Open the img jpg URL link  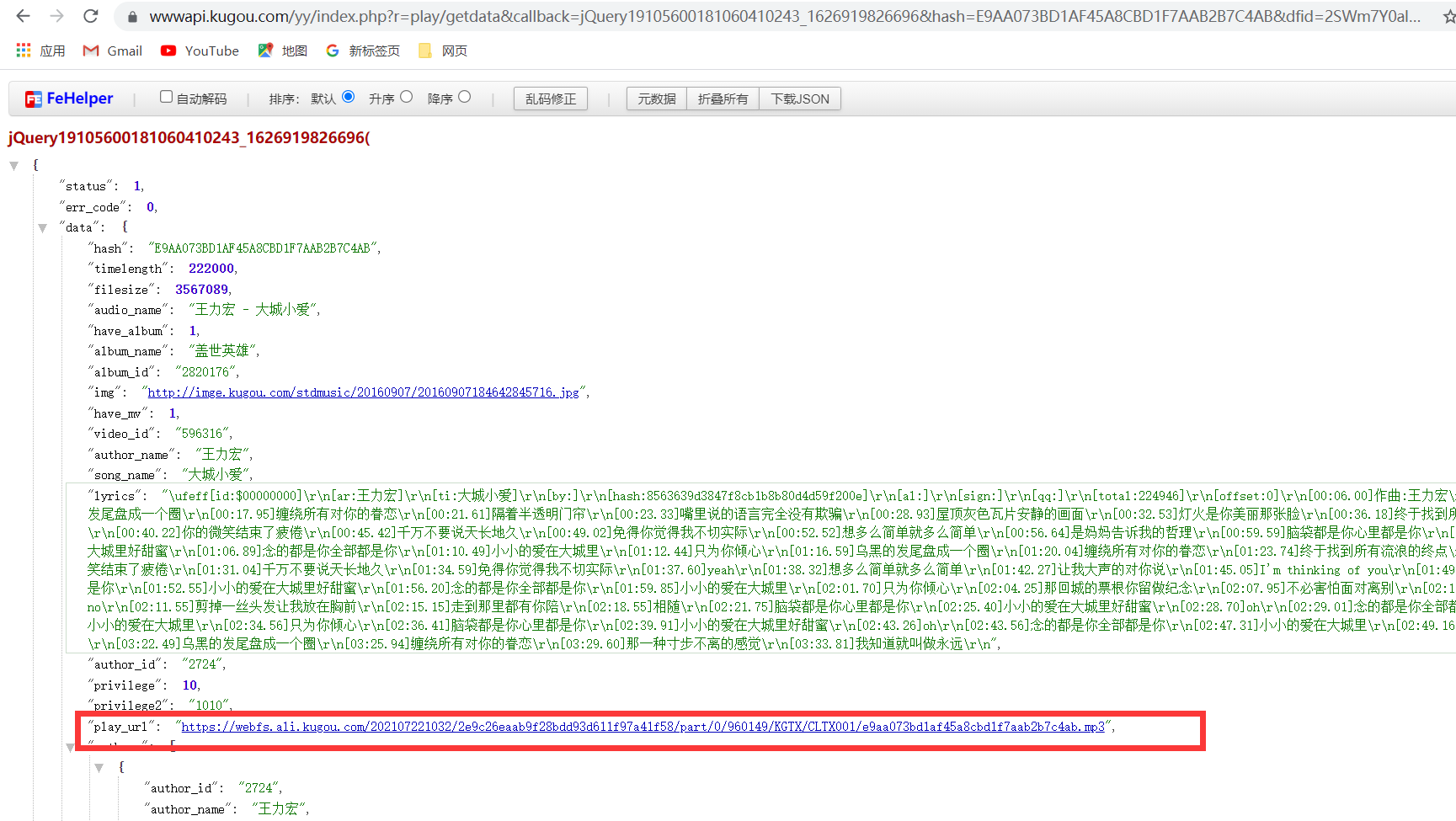(363, 392)
